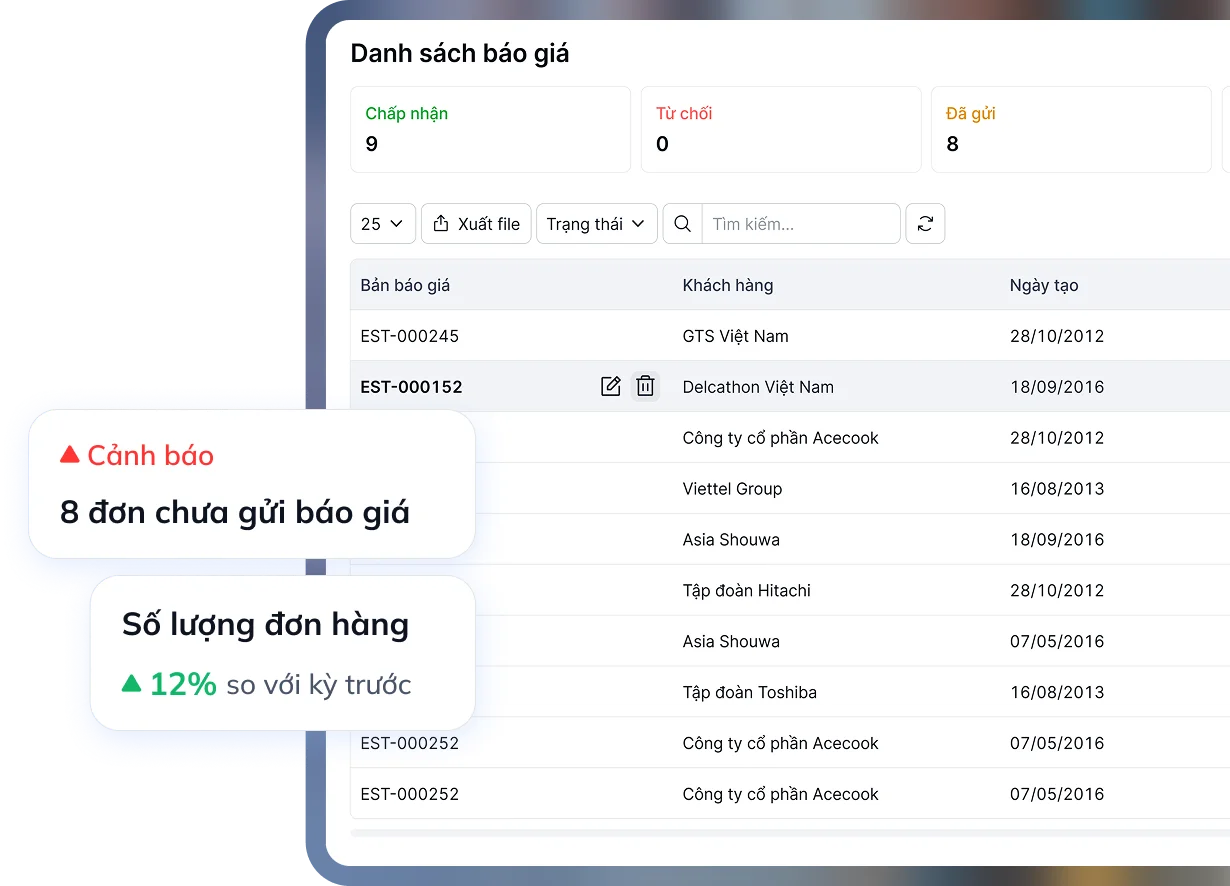Image resolution: width=1230 pixels, height=886 pixels.
Task: Delete quote EST-000152 with the trash icon
Action: 646,386
